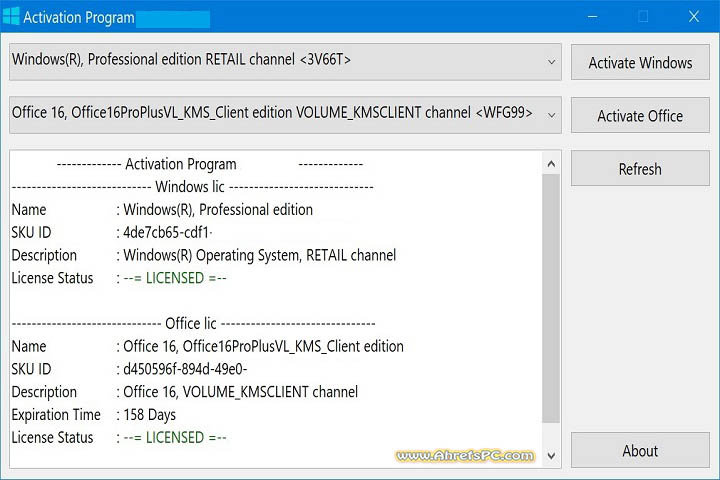Image resolution: width=720 pixels, height=480 pixels.
Task: Open the About dialog
Action: pos(640,450)
